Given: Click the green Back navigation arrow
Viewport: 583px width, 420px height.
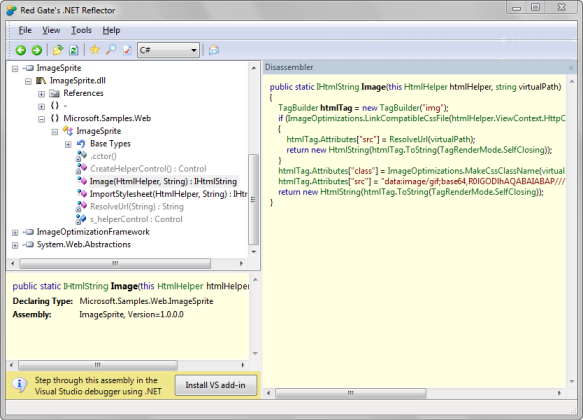Looking at the screenshot, I should [21, 50].
